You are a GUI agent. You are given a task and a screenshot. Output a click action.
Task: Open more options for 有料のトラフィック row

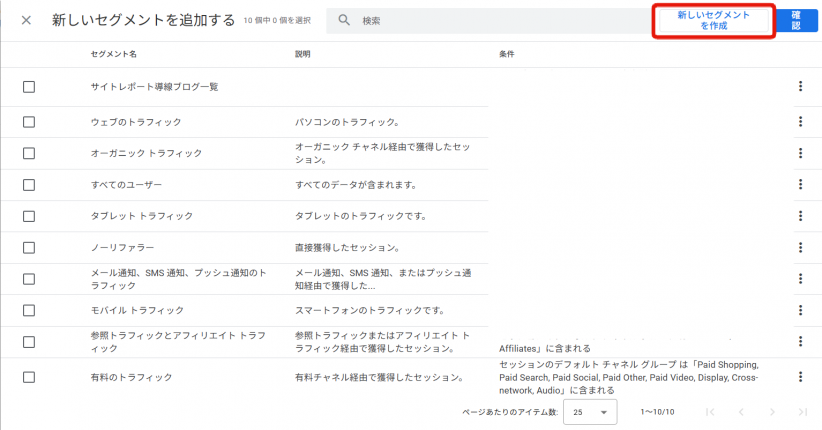click(800, 377)
